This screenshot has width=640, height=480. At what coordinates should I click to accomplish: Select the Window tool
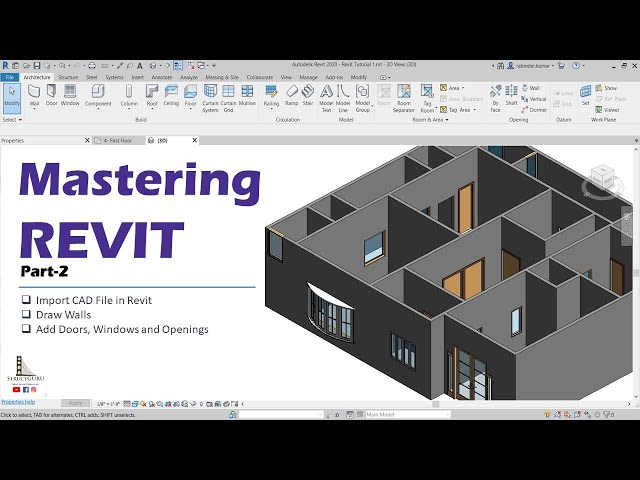pyautogui.click(x=70, y=95)
